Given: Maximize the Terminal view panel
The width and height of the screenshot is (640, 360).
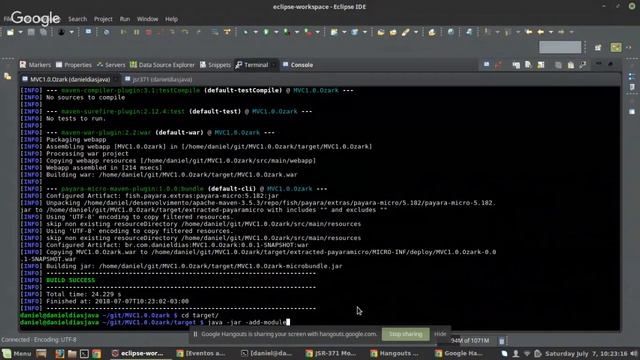Looking at the screenshot, I should click(611, 64).
